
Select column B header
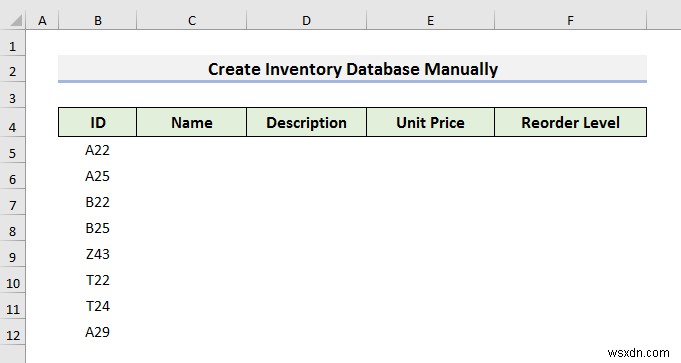point(98,20)
